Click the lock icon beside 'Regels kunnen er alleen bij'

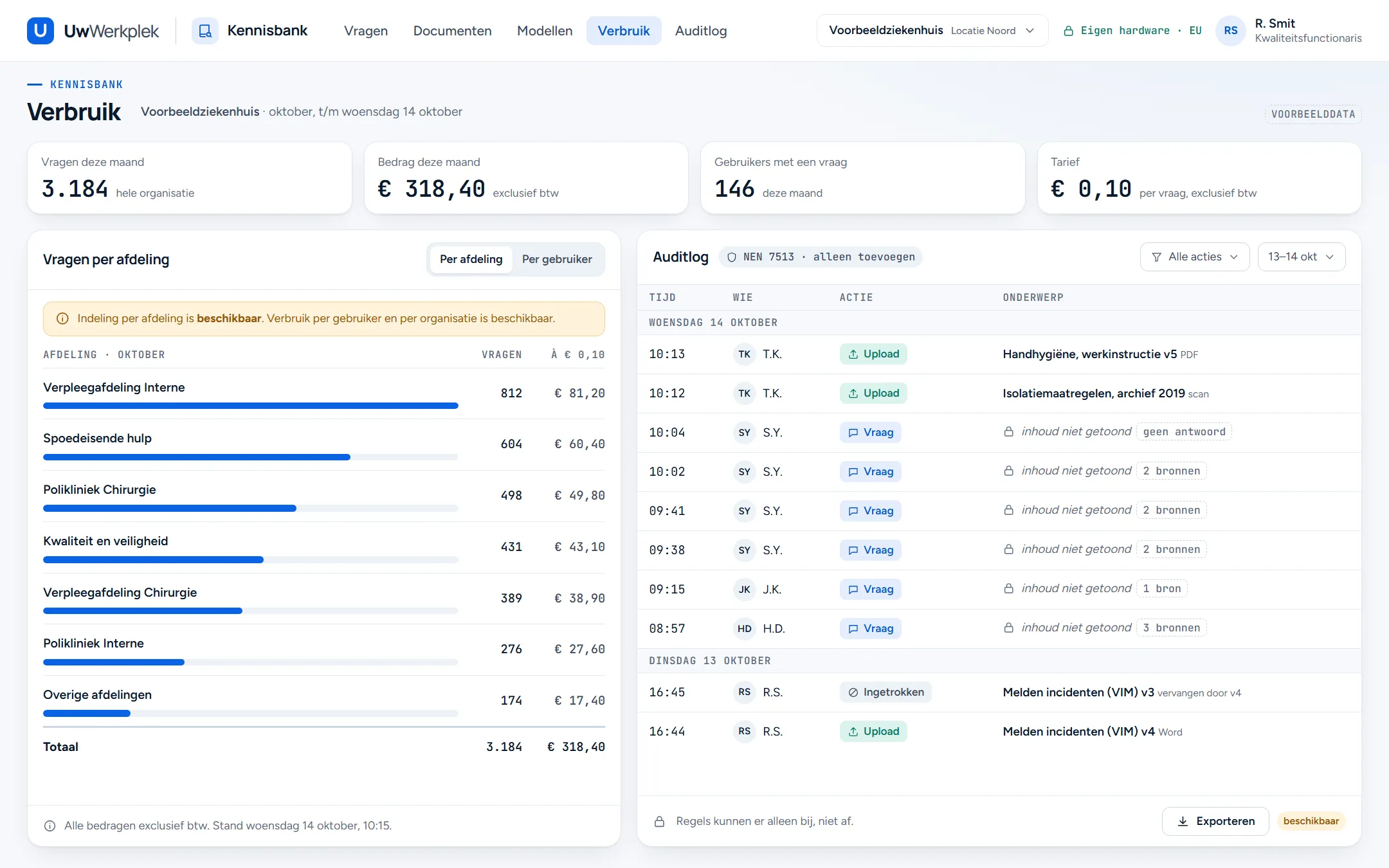click(x=659, y=822)
